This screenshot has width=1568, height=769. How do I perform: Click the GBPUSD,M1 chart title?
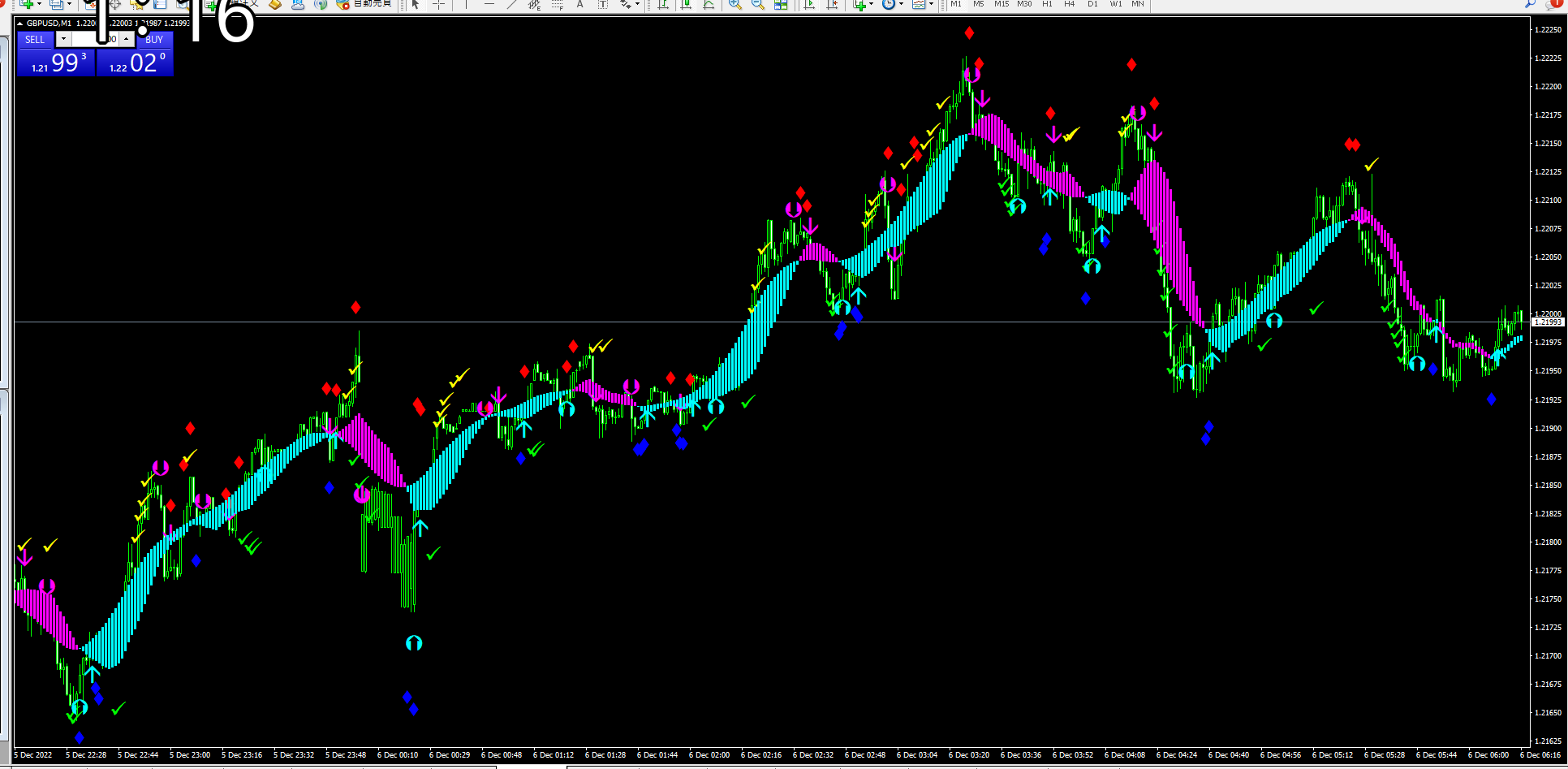pos(49,24)
